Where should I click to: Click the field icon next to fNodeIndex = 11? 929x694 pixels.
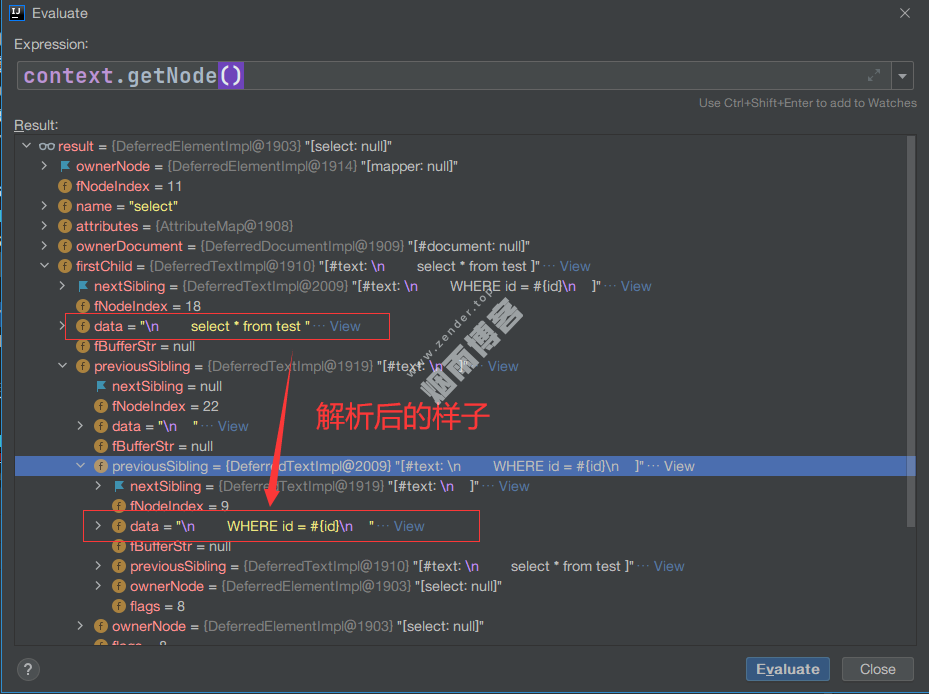65,186
